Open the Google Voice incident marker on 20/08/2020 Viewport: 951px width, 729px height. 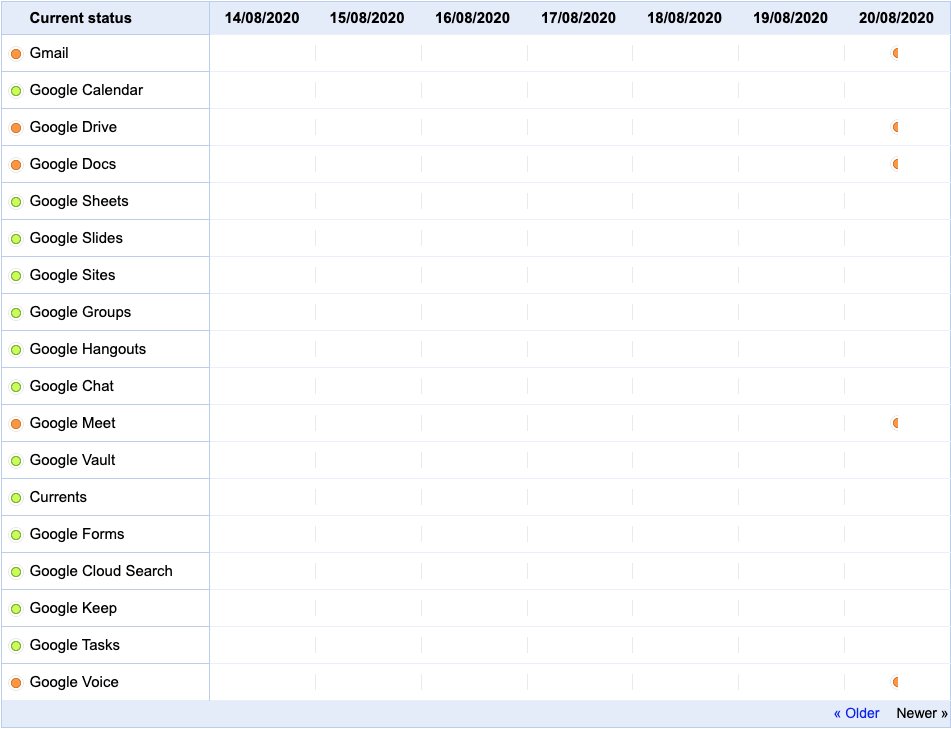coord(895,682)
